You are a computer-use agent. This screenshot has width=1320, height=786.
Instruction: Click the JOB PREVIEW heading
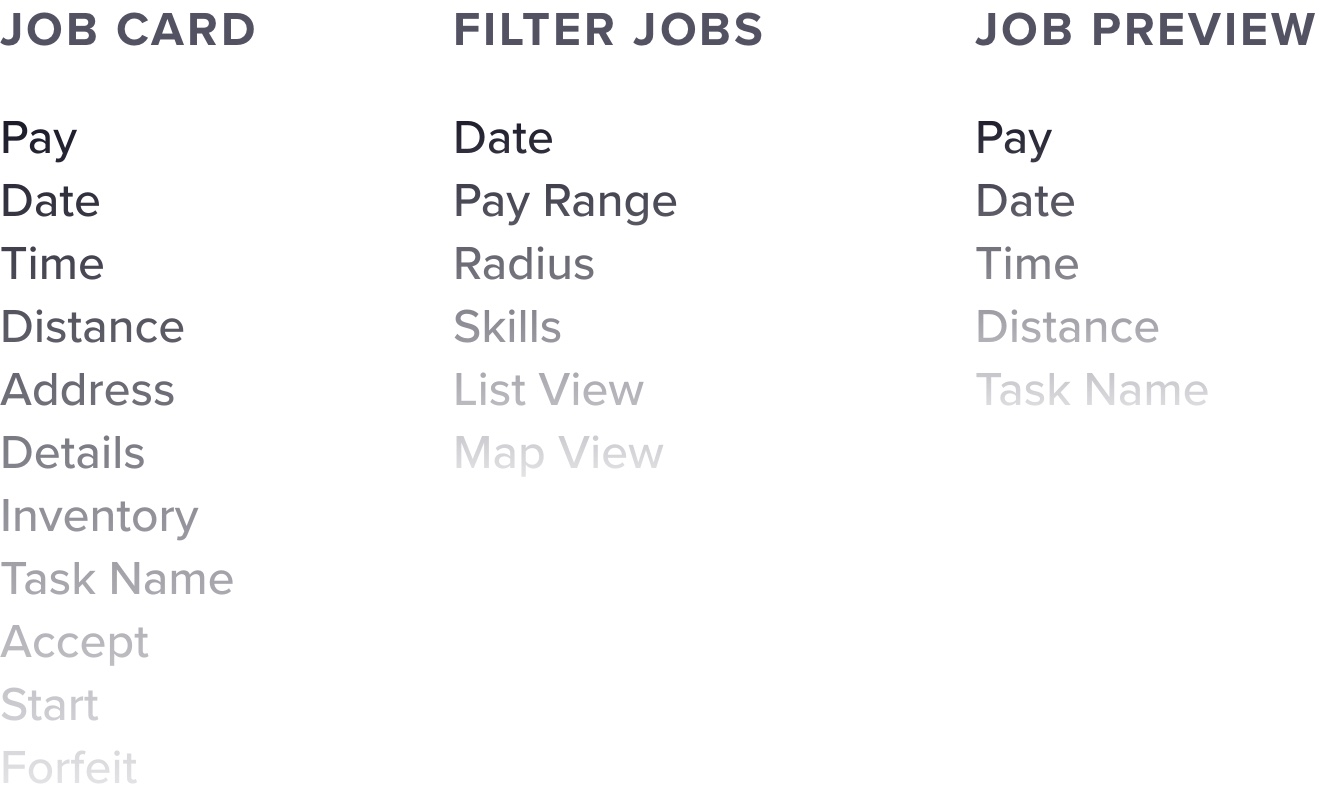coord(1146,30)
